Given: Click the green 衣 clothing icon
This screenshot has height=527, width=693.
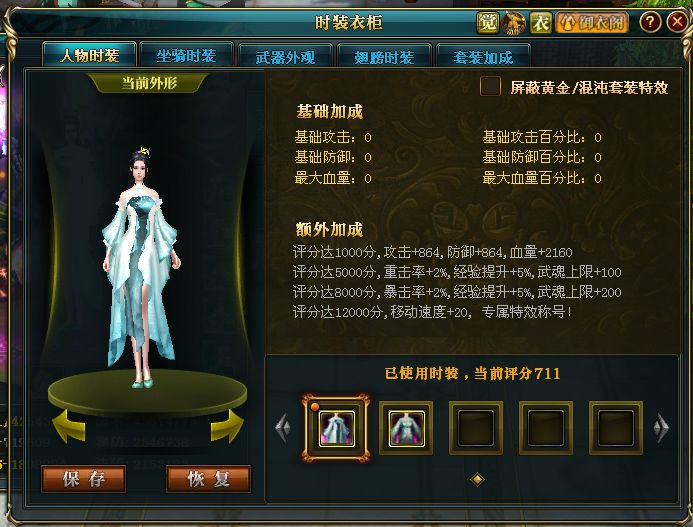Looking at the screenshot, I should tap(541, 23).
